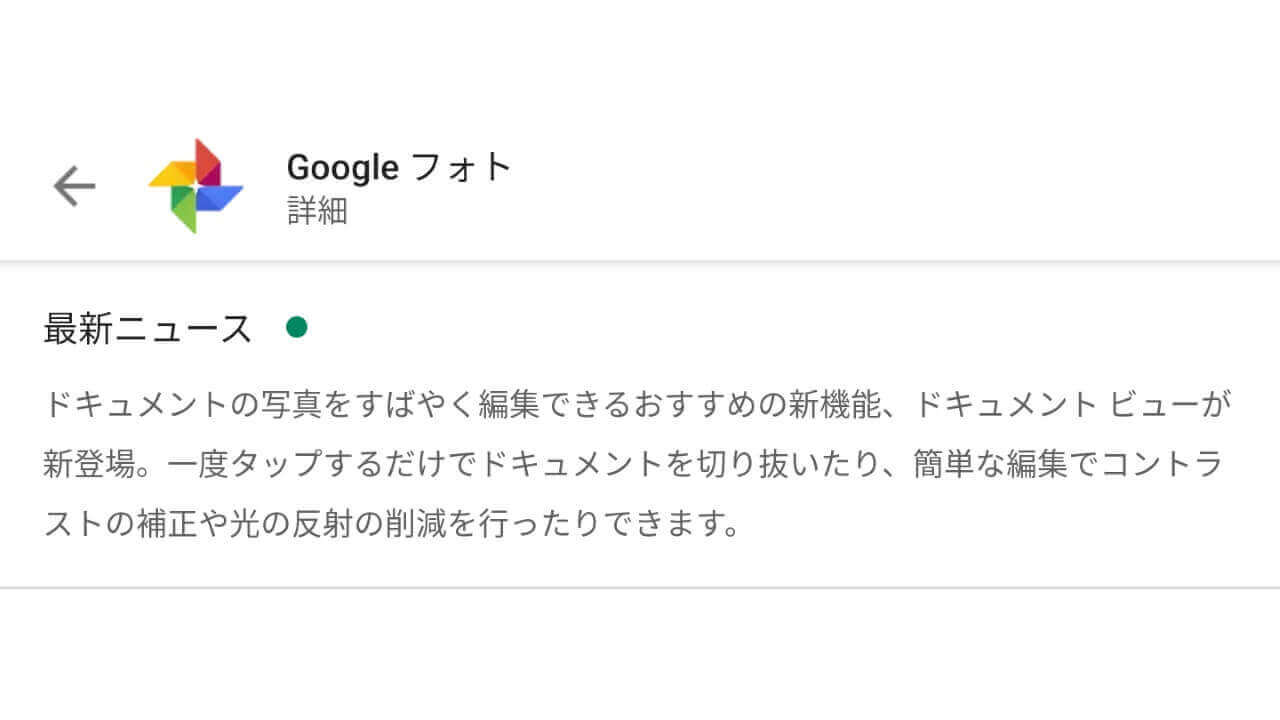Click the yellow petal of the pinwheel
Screen dimensions: 1280x720
(x=172, y=176)
